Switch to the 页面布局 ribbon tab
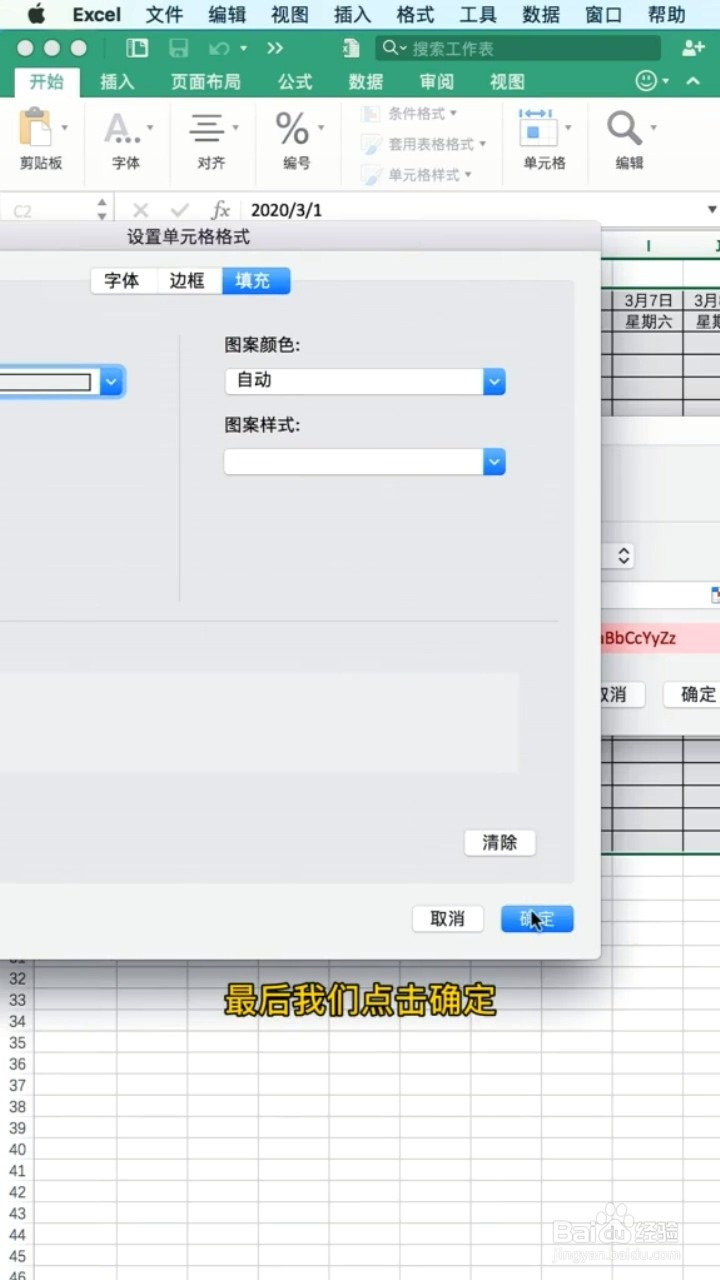720x1280 pixels. 206,82
